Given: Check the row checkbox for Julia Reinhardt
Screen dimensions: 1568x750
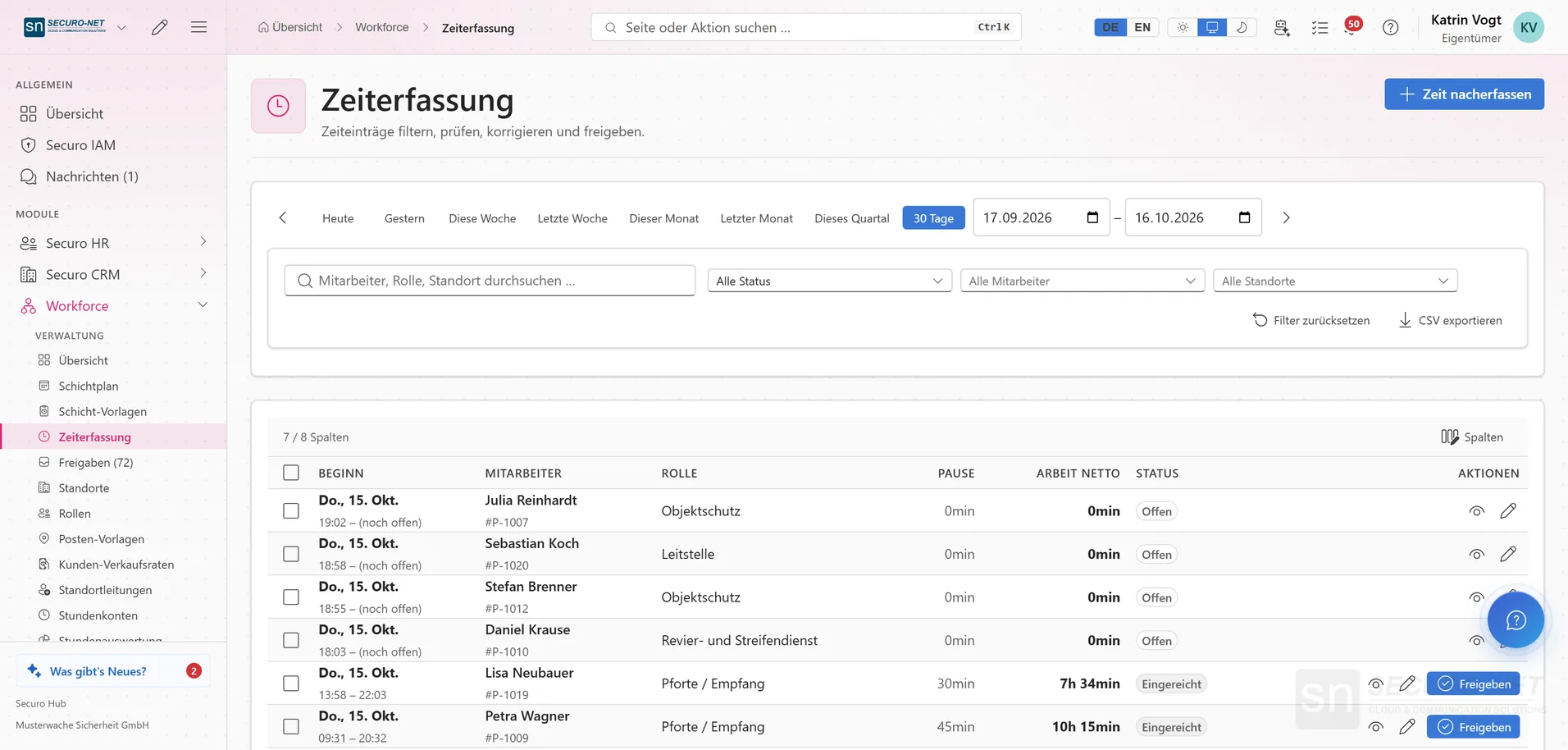Looking at the screenshot, I should tap(291, 510).
